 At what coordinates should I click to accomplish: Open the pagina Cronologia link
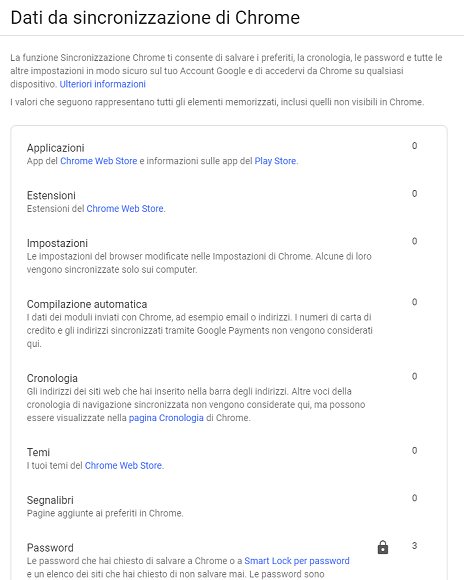click(166, 418)
